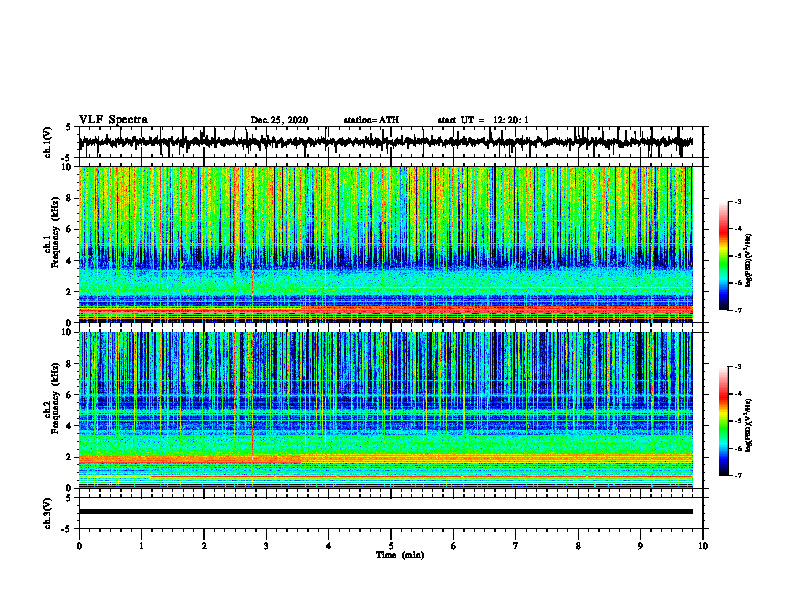Click the ch.2 colorbar log(PSD) unit label
The image size is (792, 612).
tap(749, 425)
